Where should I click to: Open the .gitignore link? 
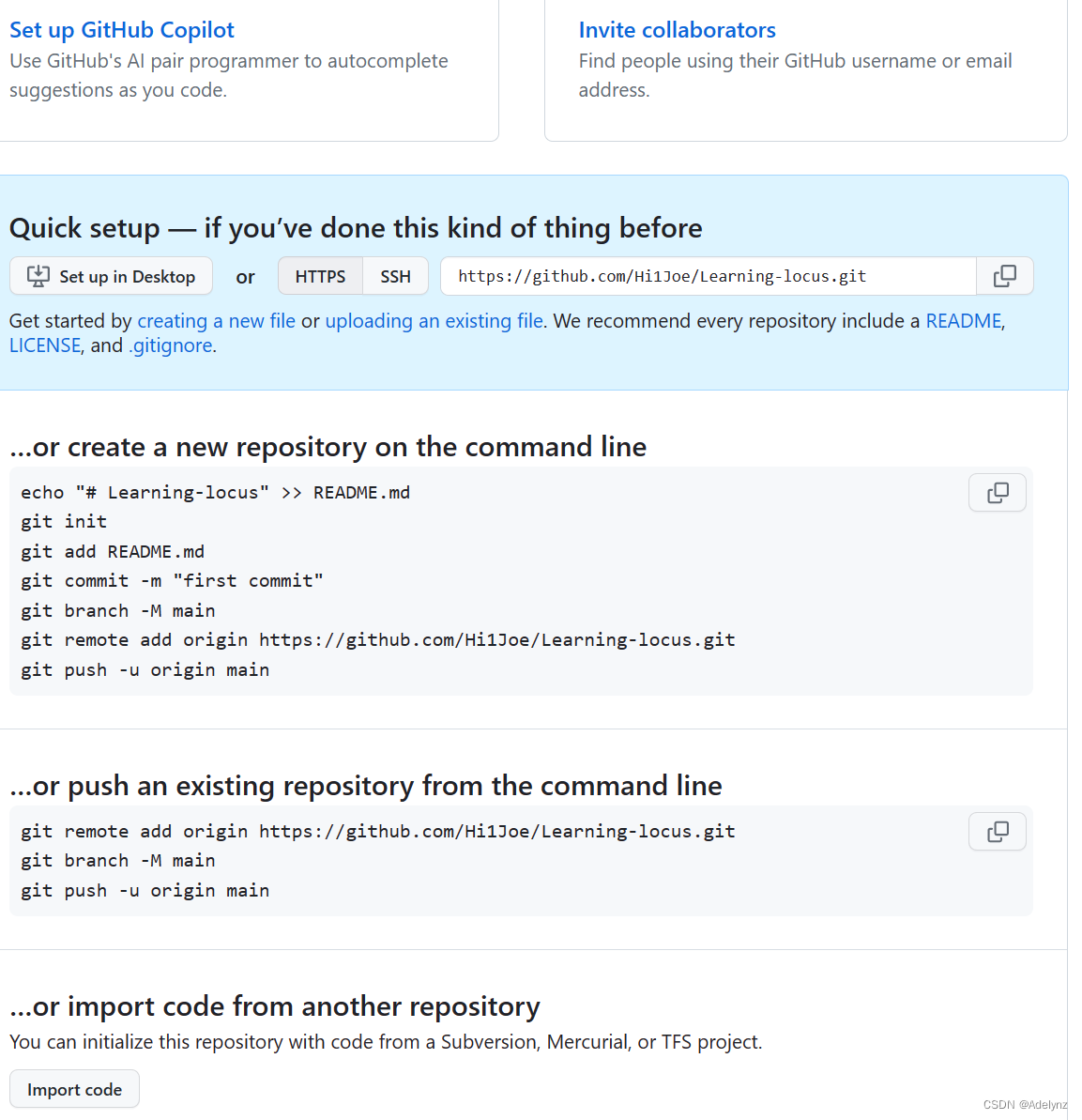coord(170,345)
